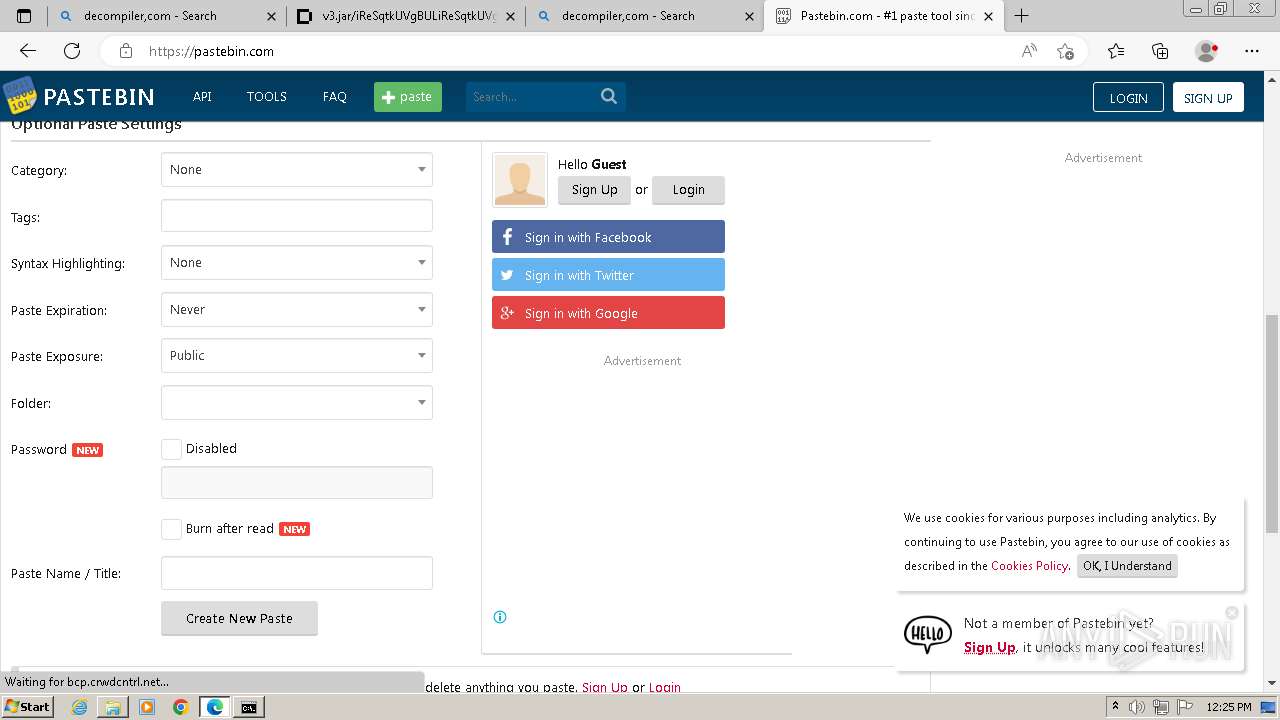The width and height of the screenshot is (1280, 720).
Task: Click OK, I Understand cookie button
Action: coord(1127,566)
